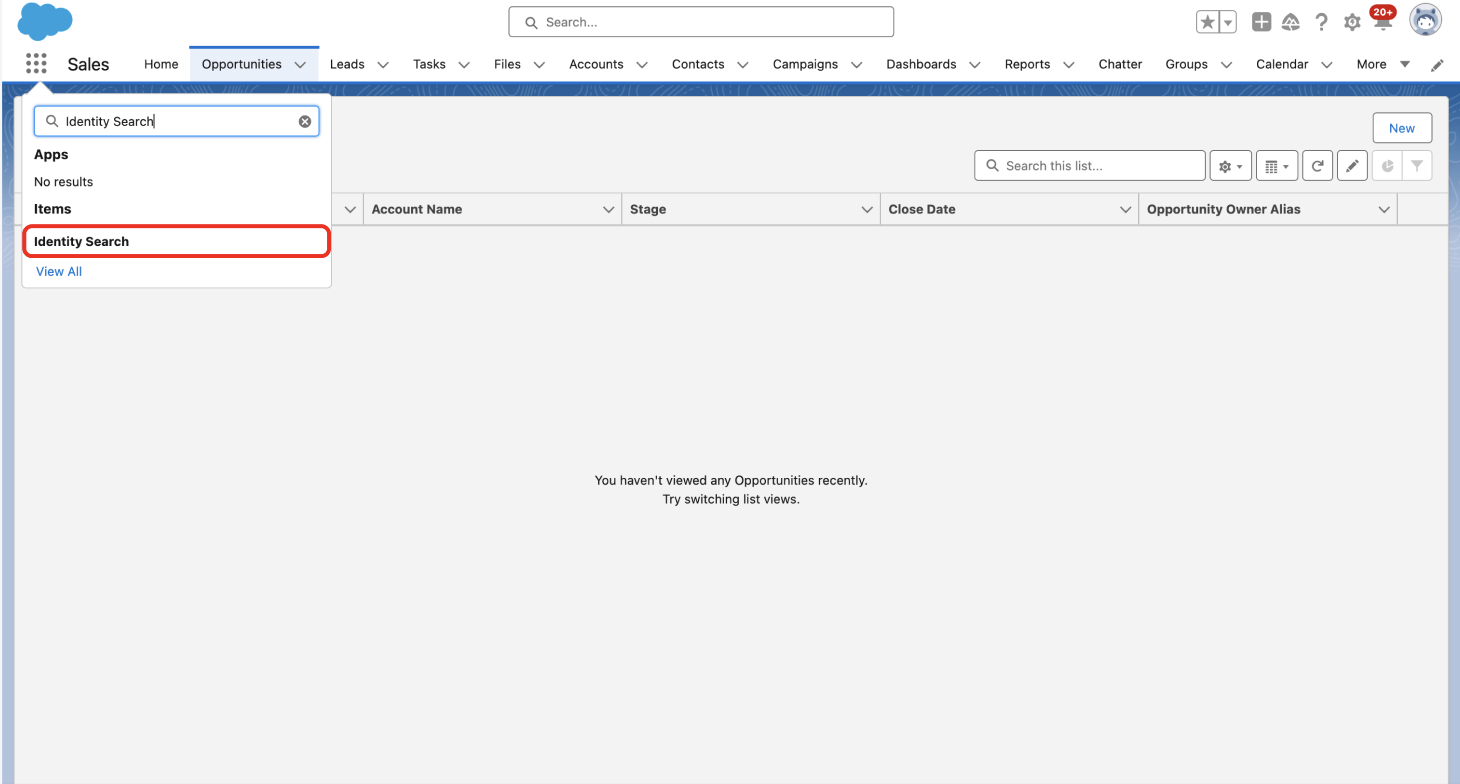Open the Opportunities tab
Screen dimensions: 1460x784
click(x=242, y=64)
